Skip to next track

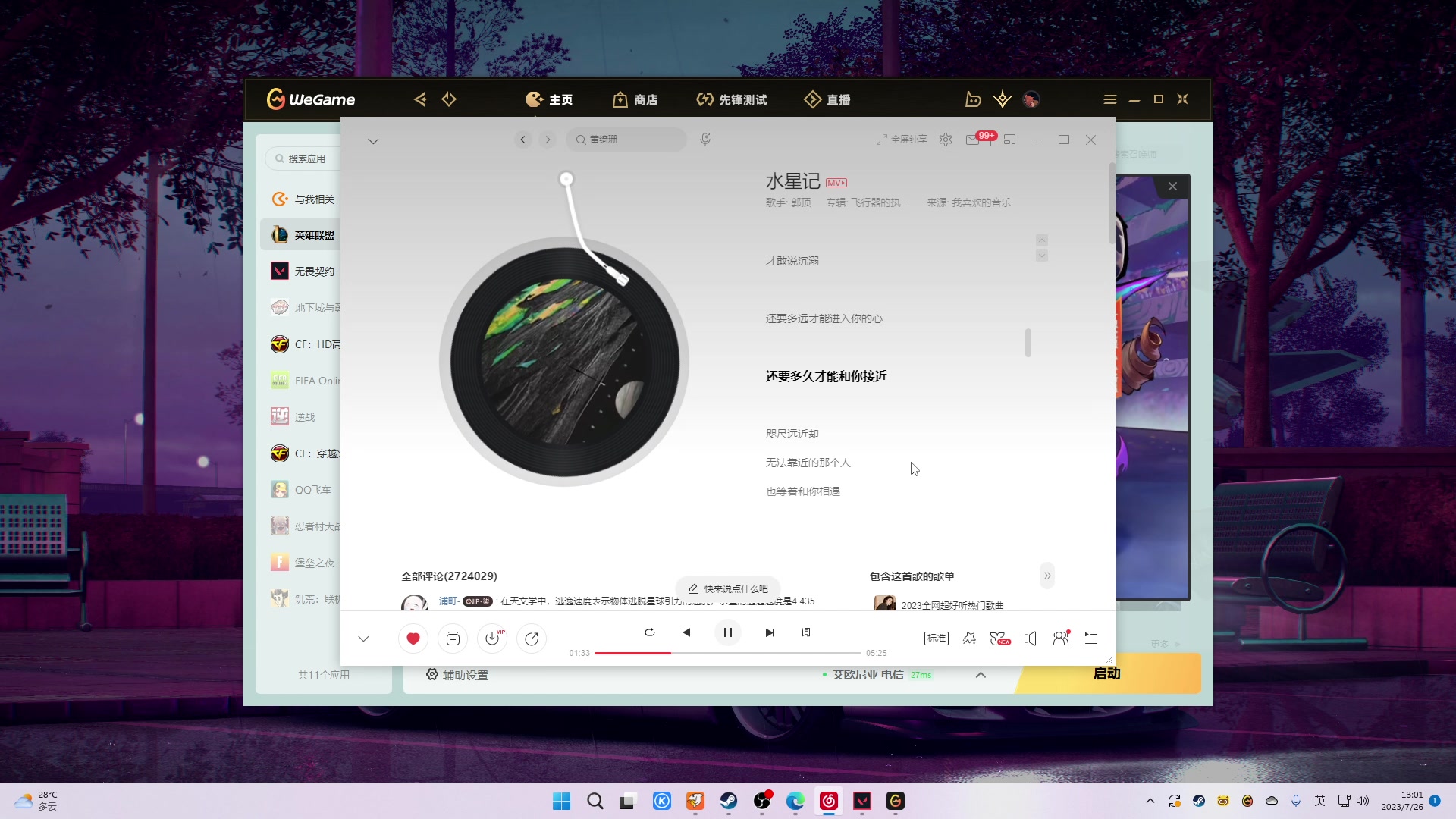tap(770, 632)
